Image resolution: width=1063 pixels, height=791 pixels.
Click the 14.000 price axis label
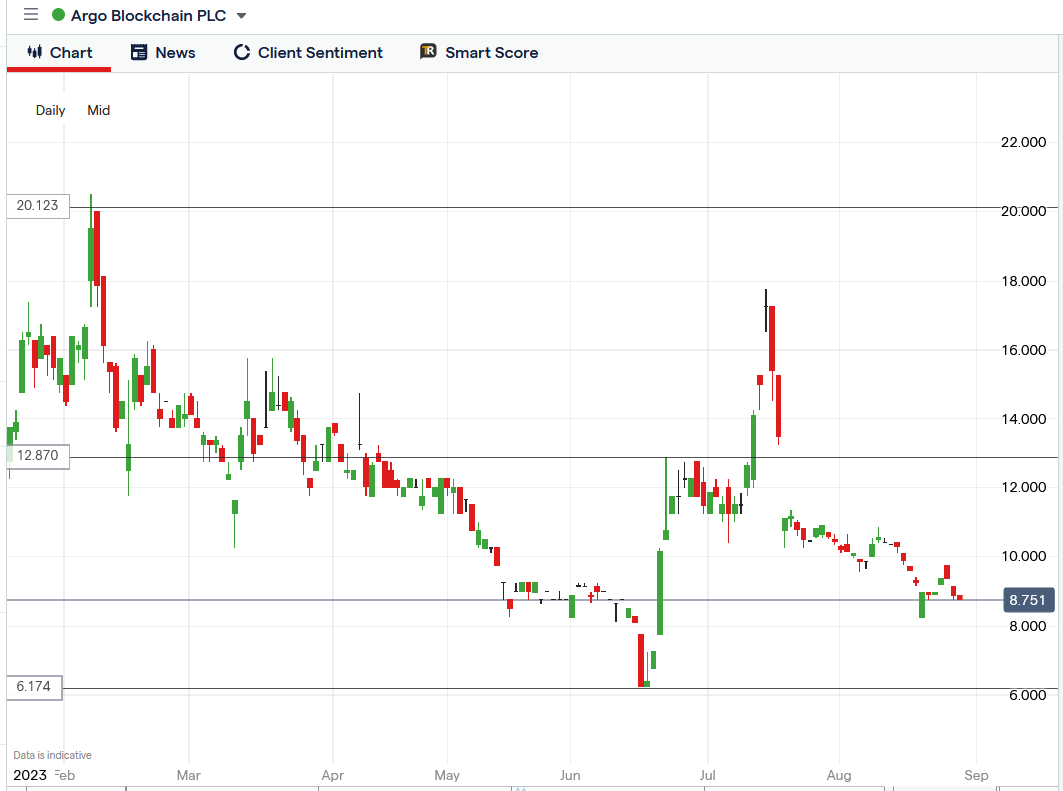1024,420
